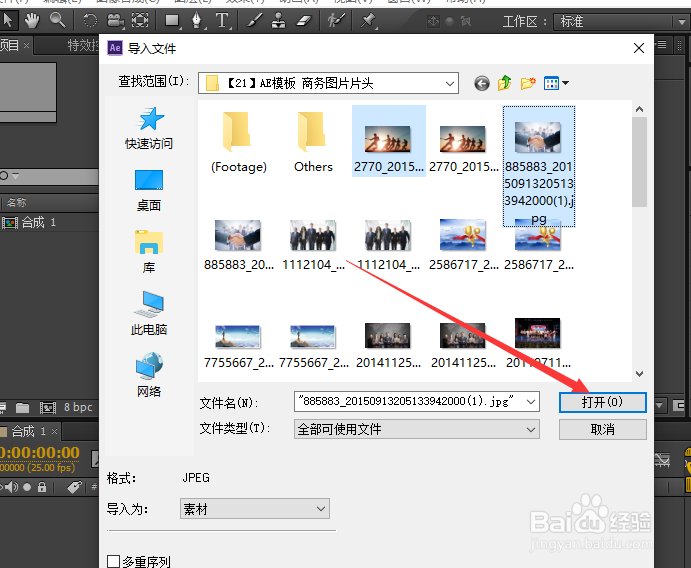Close the 项目 panel tab

point(26,45)
